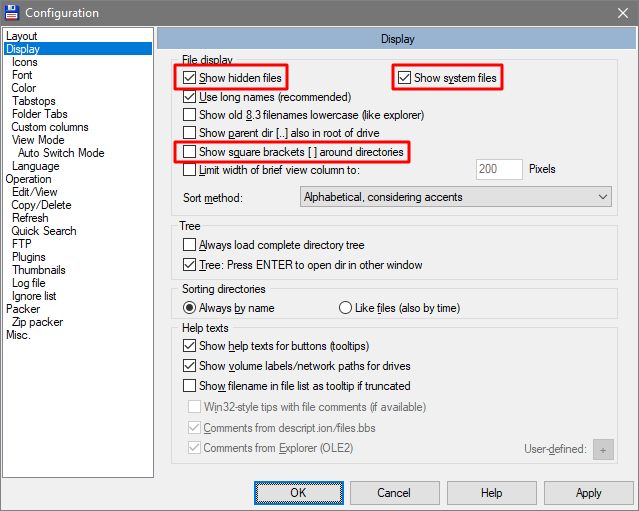Open the Icons settings page
The height and width of the screenshot is (511, 639).
tap(25, 62)
